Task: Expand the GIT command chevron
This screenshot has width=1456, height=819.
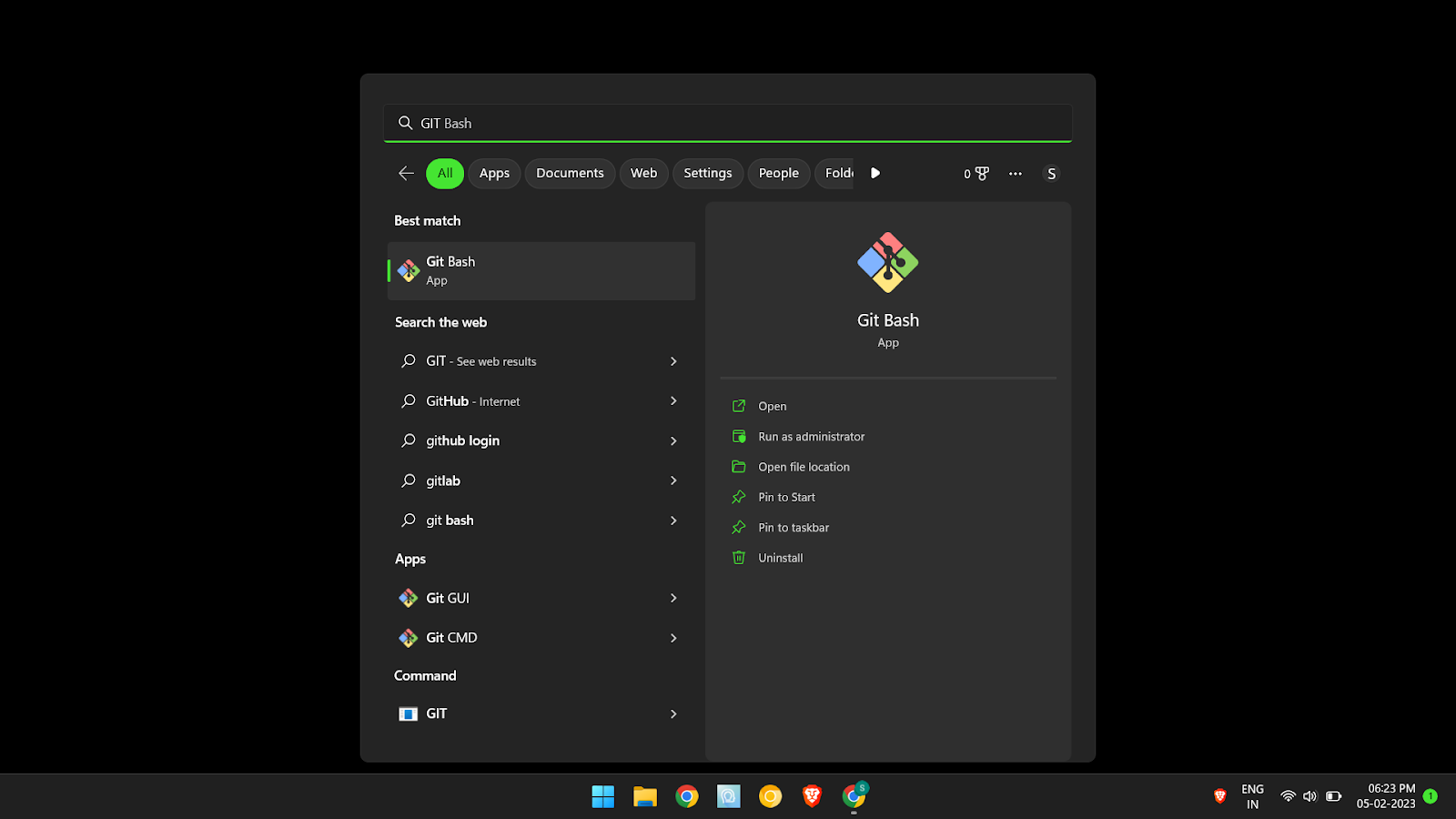Action: click(673, 714)
